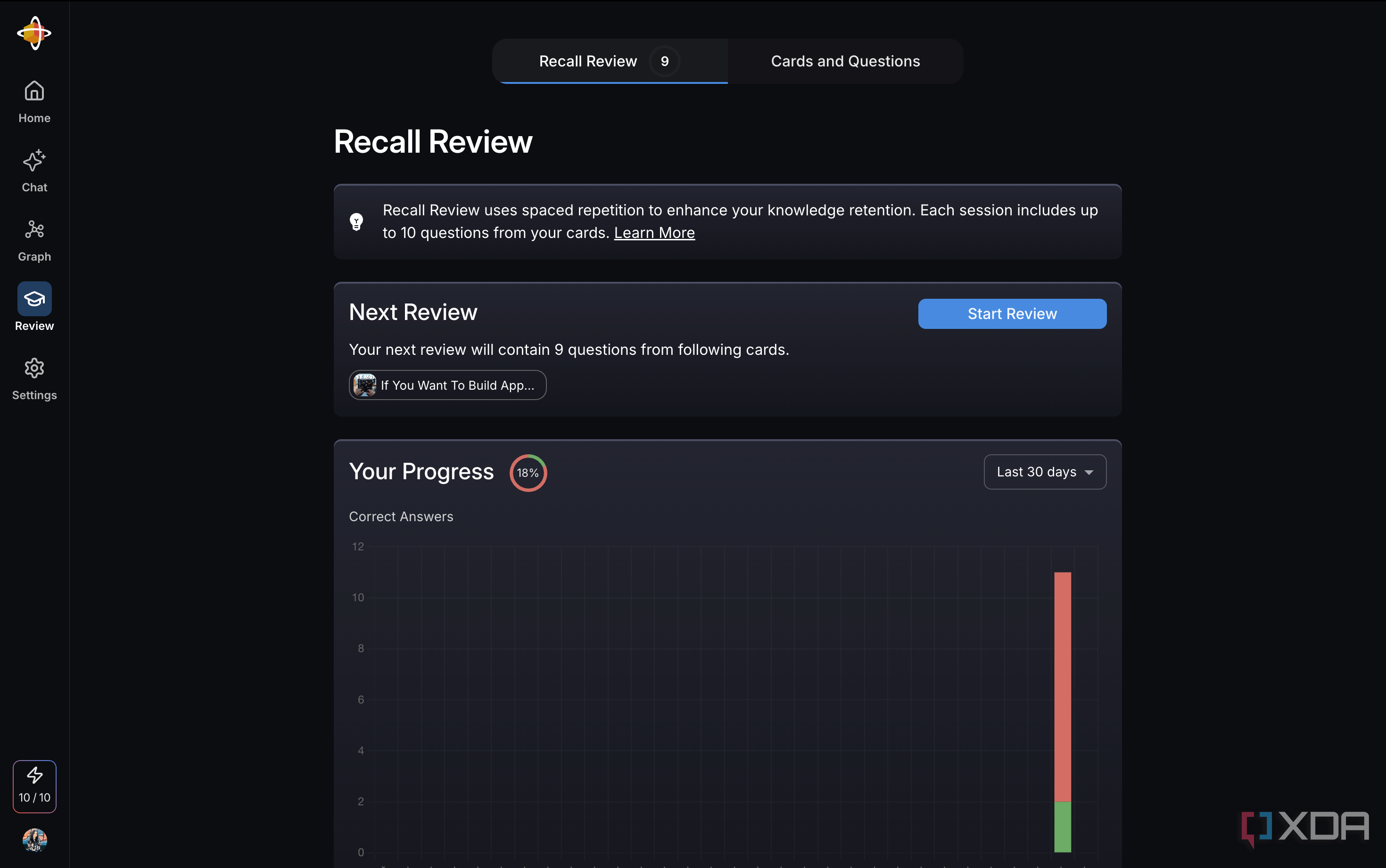
Task: Start the review session
Action: (1012, 314)
